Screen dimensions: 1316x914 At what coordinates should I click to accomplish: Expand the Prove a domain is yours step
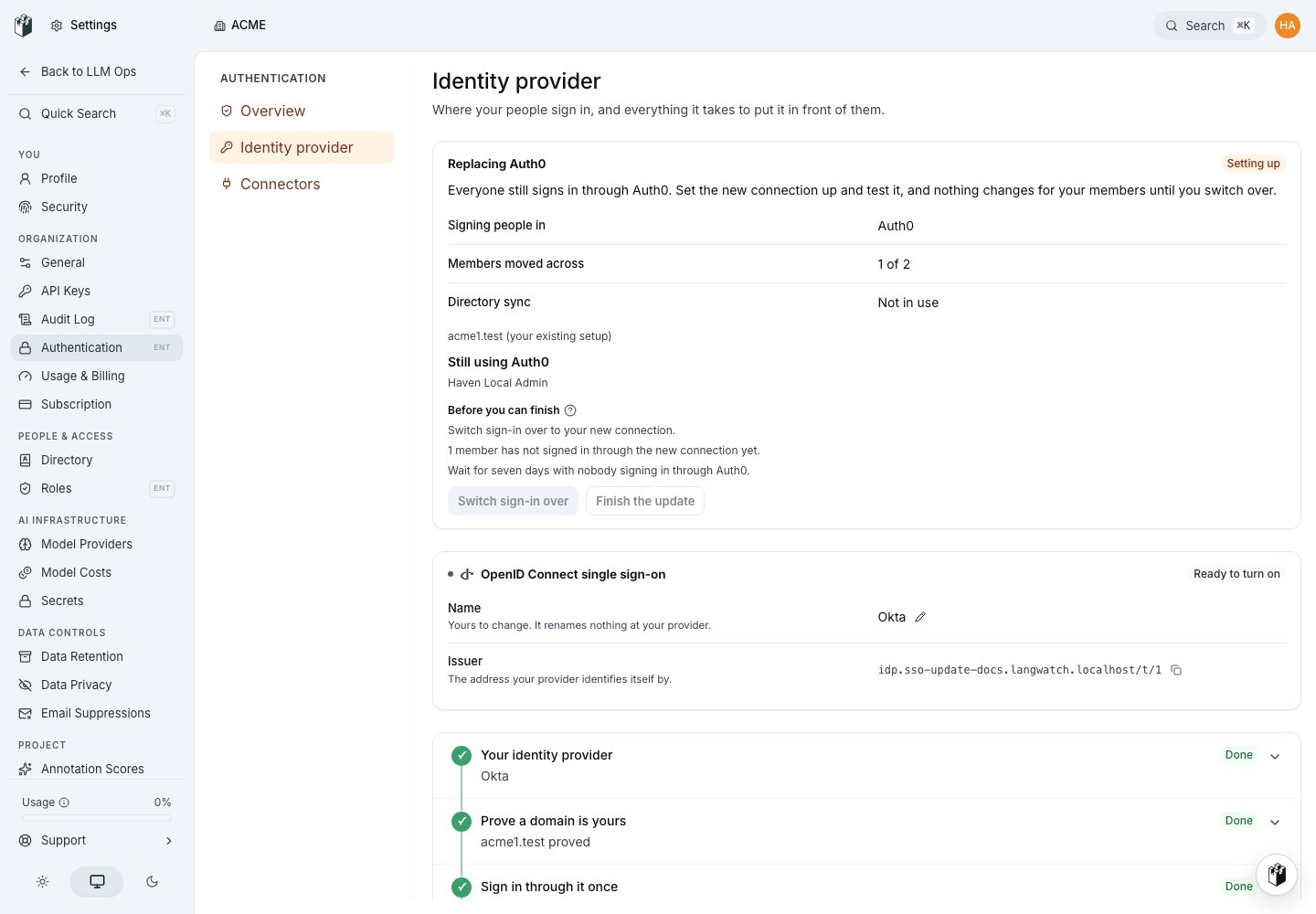click(1275, 823)
